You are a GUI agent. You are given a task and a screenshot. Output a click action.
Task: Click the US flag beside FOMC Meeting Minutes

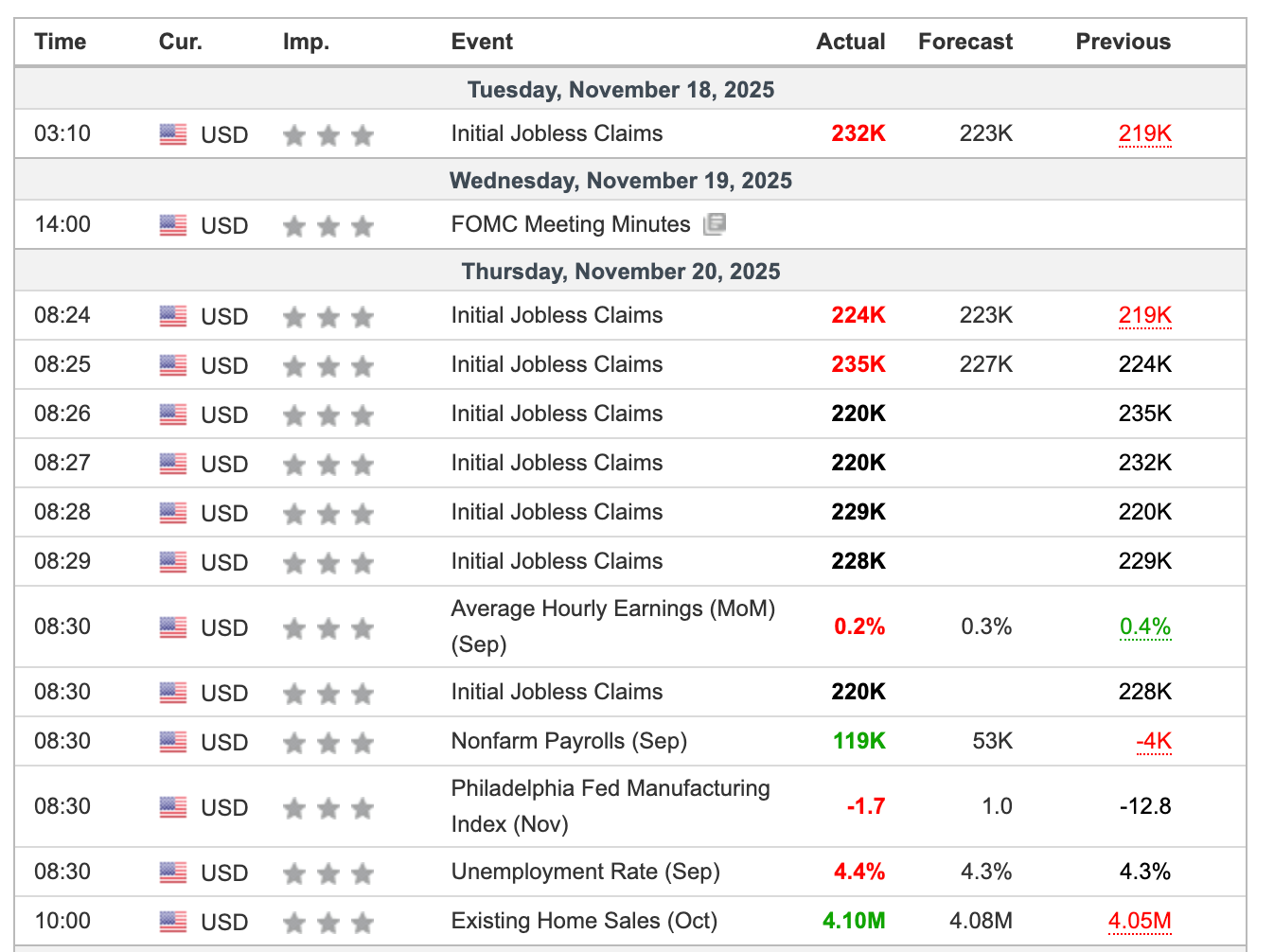[173, 225]
